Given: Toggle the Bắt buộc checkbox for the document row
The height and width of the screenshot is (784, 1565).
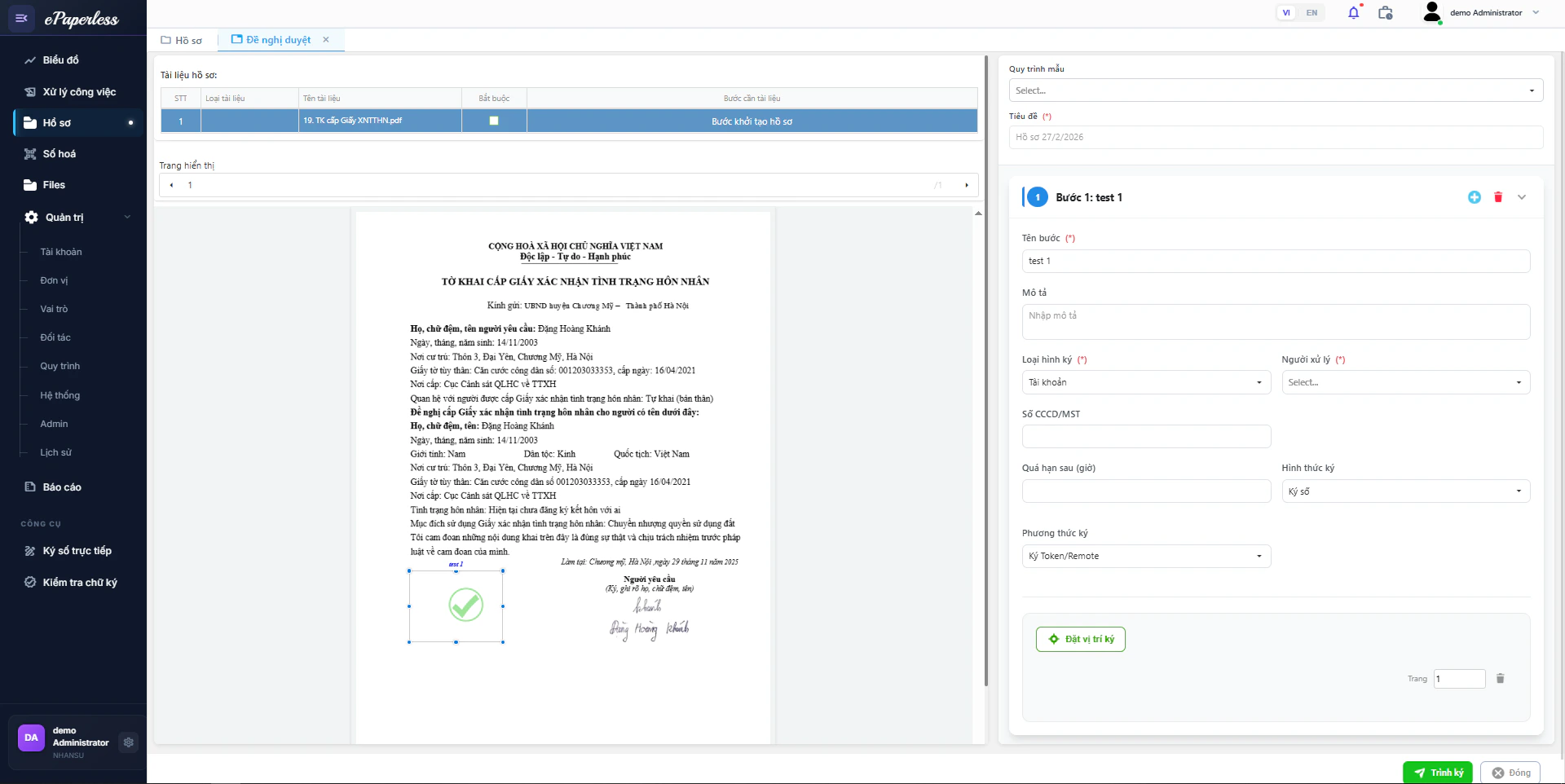Looking at the screenshot, I should (494, 121).
